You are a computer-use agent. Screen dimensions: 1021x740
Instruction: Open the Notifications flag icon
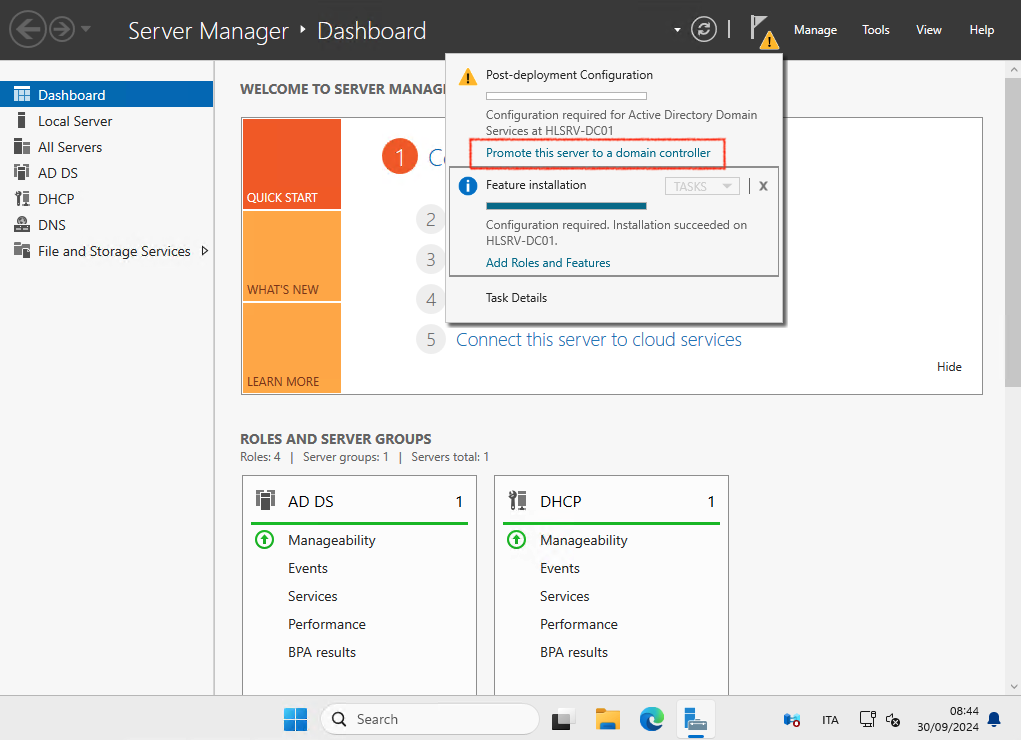(x=762, y=30)
